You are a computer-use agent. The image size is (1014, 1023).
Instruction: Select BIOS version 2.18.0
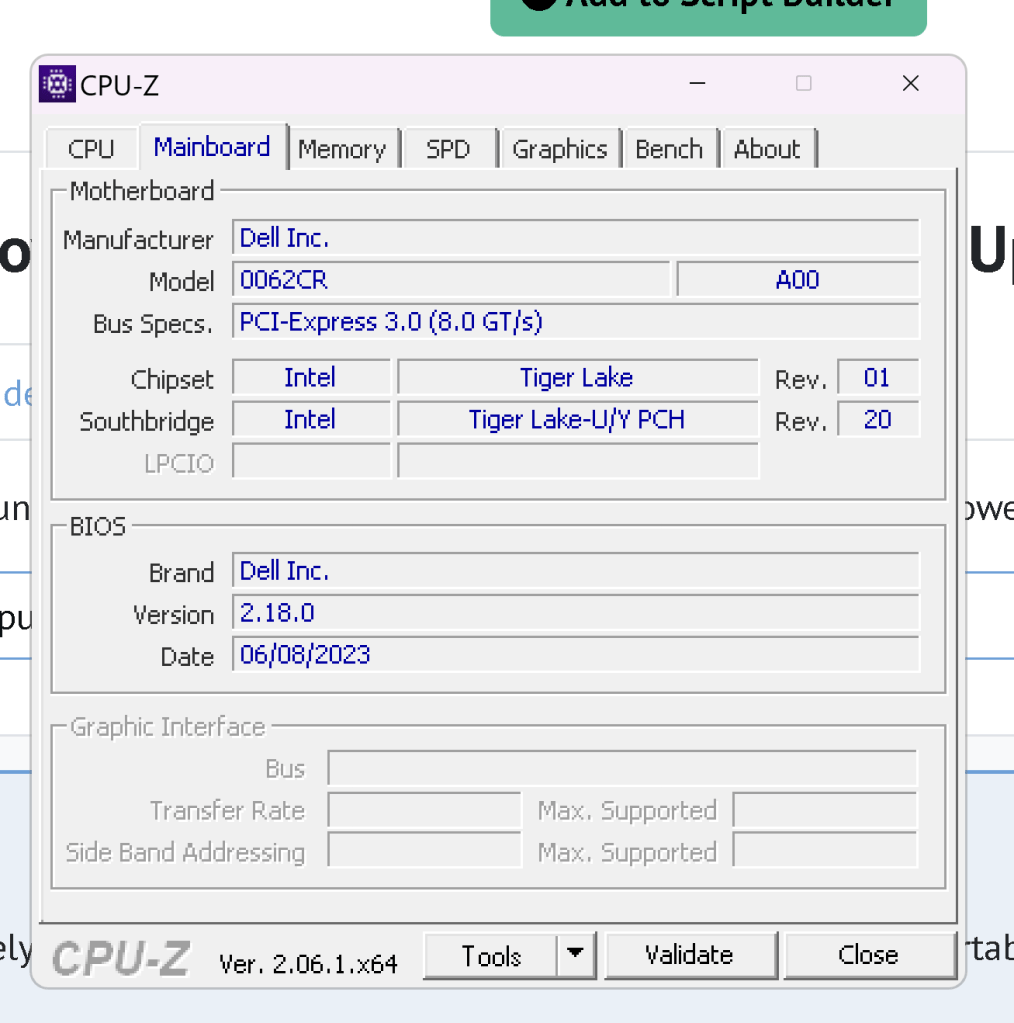[x=576, y=613]
